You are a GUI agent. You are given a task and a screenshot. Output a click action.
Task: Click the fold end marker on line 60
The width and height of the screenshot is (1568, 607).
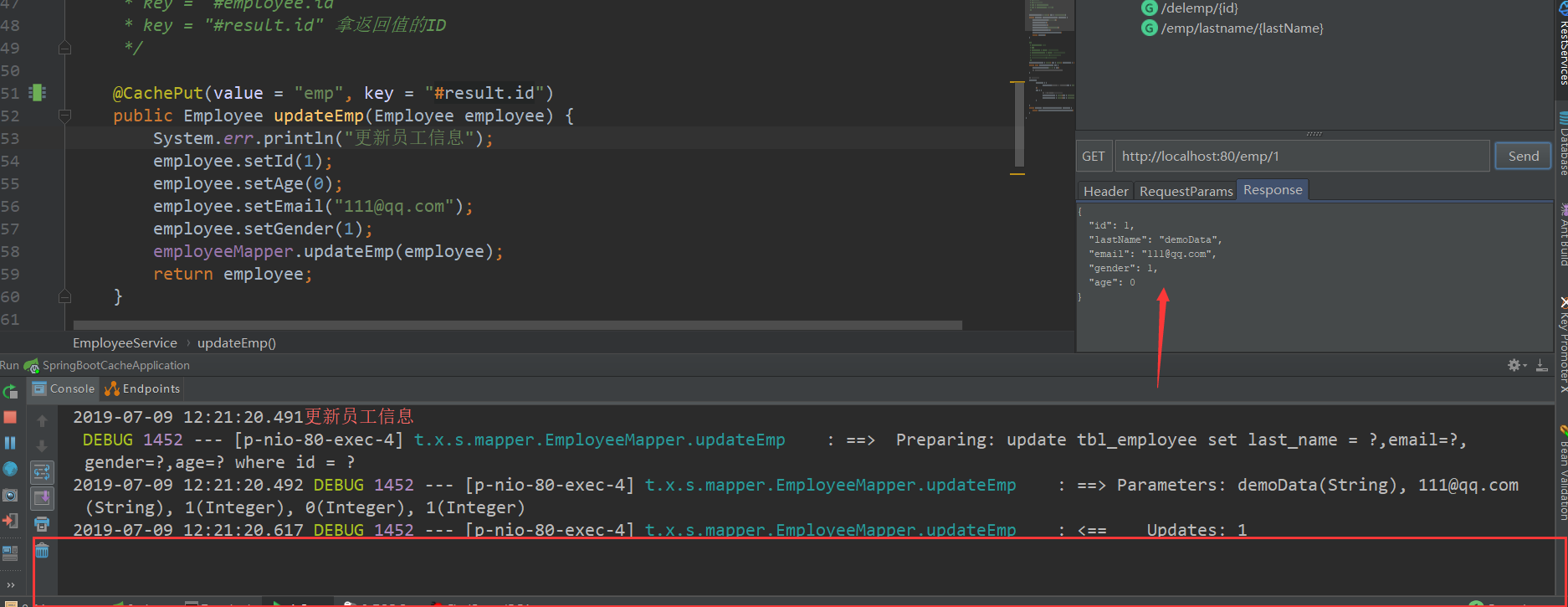pos(64,296)
